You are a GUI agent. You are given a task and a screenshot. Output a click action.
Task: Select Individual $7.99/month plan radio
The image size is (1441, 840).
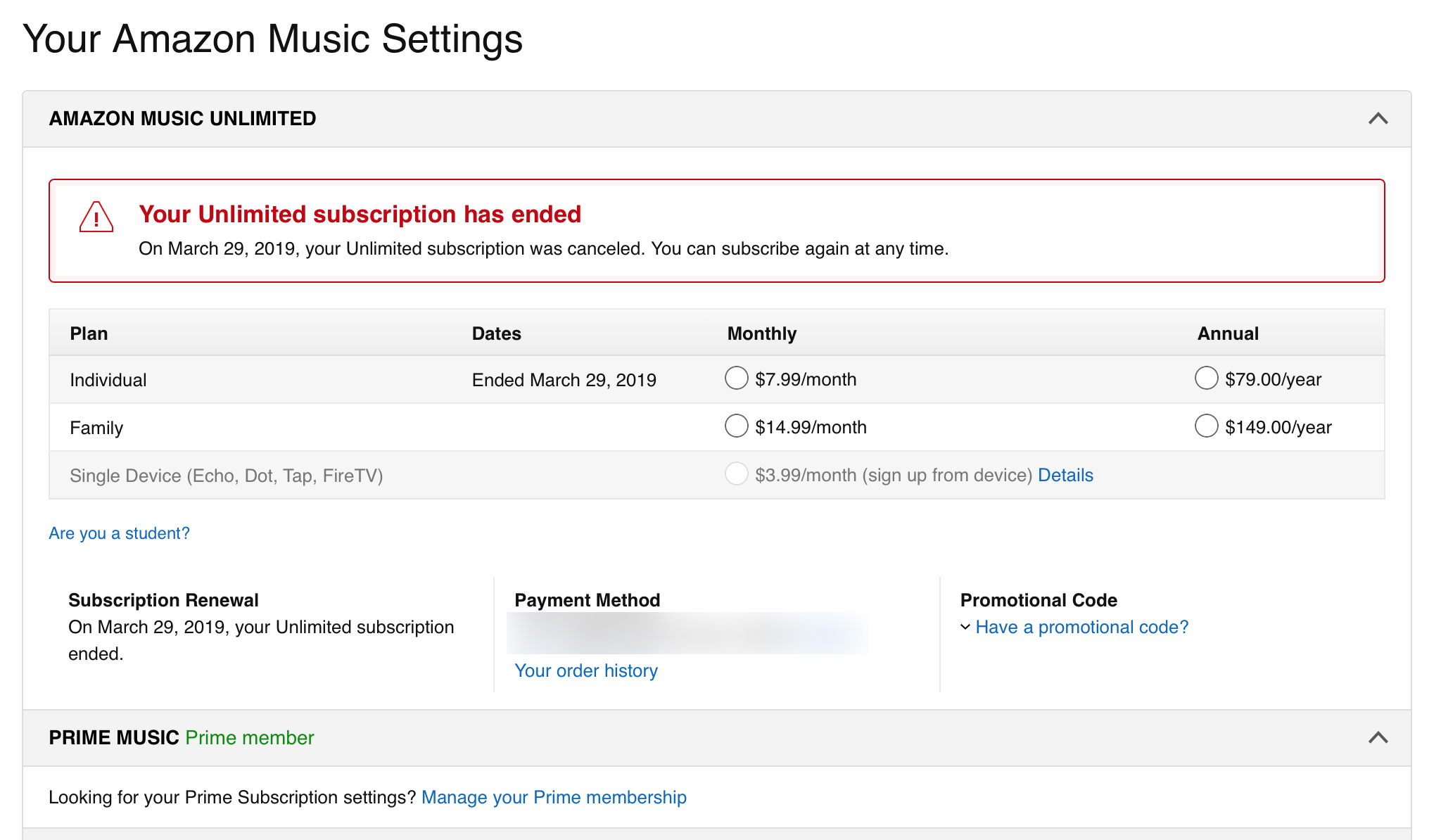(736, 378)
